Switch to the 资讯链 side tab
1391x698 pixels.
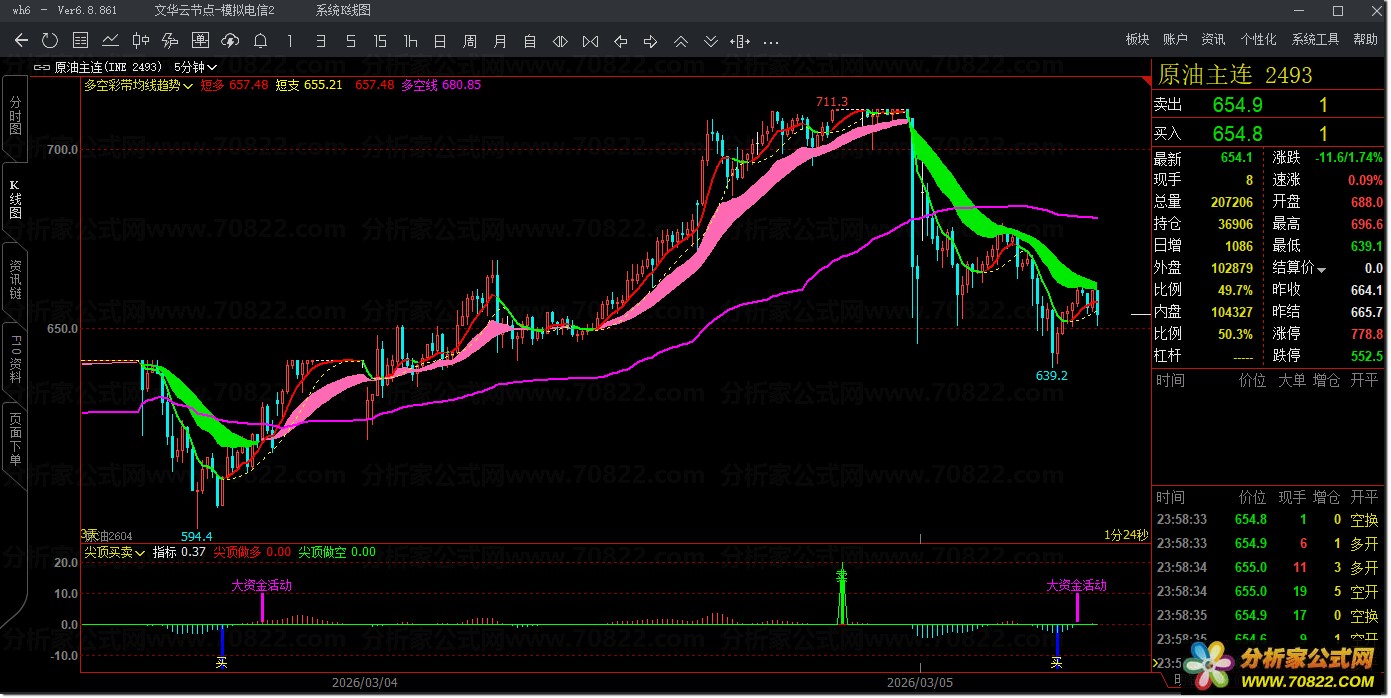tap(15, 280)
